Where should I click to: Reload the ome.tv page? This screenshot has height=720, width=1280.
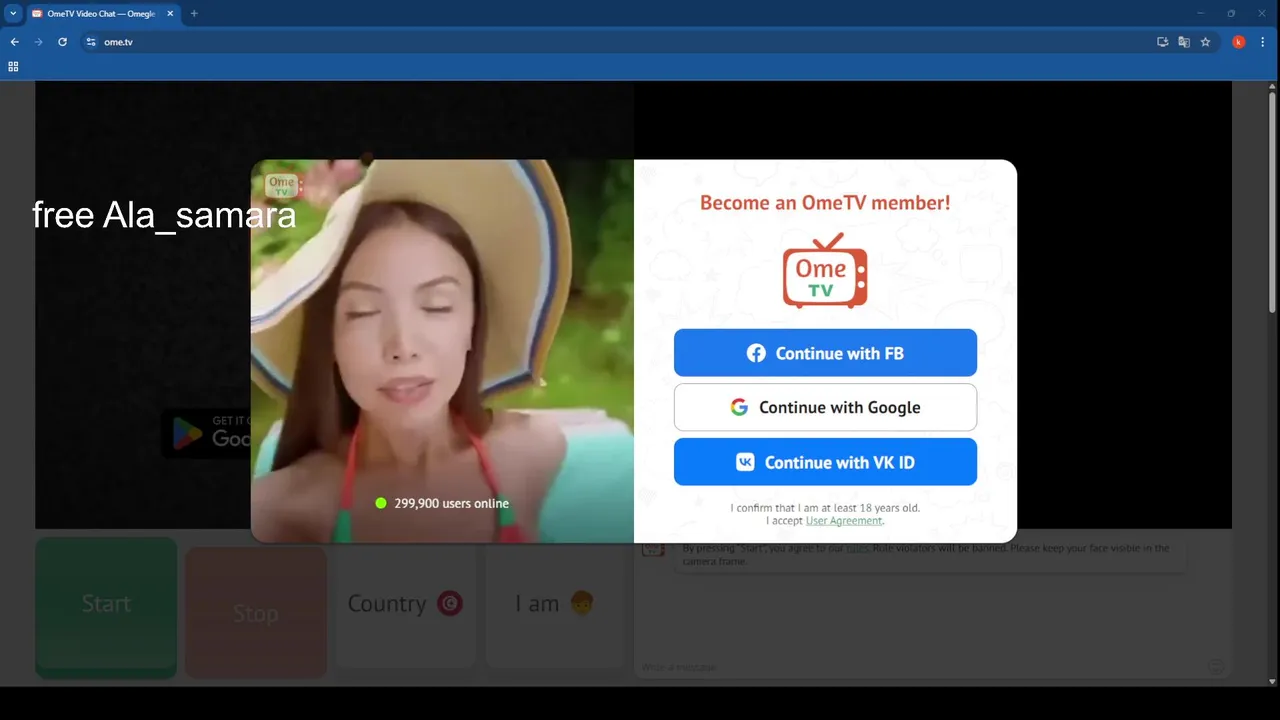pyautogui.click(x=62, y=42)
